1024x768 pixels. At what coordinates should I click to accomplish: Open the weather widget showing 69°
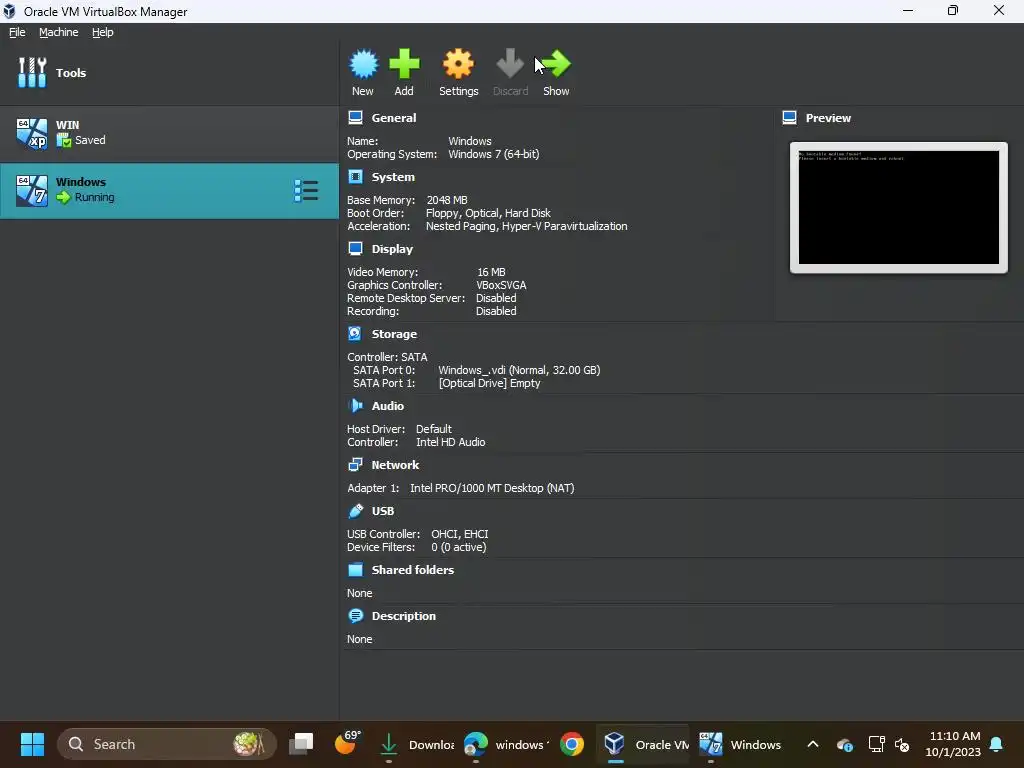(347, 743)
